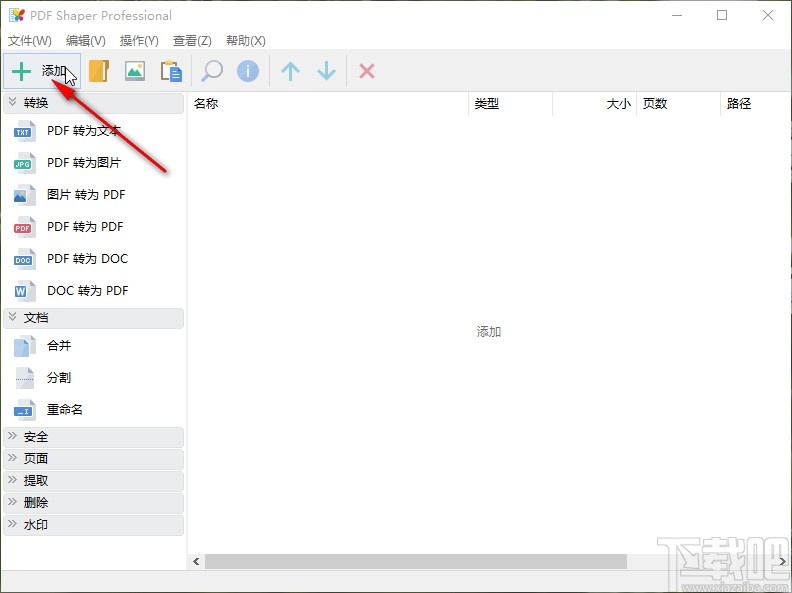Sort by the 路径 column header
The height and width of the screenshot is (593, 792).
click(754, 104)
